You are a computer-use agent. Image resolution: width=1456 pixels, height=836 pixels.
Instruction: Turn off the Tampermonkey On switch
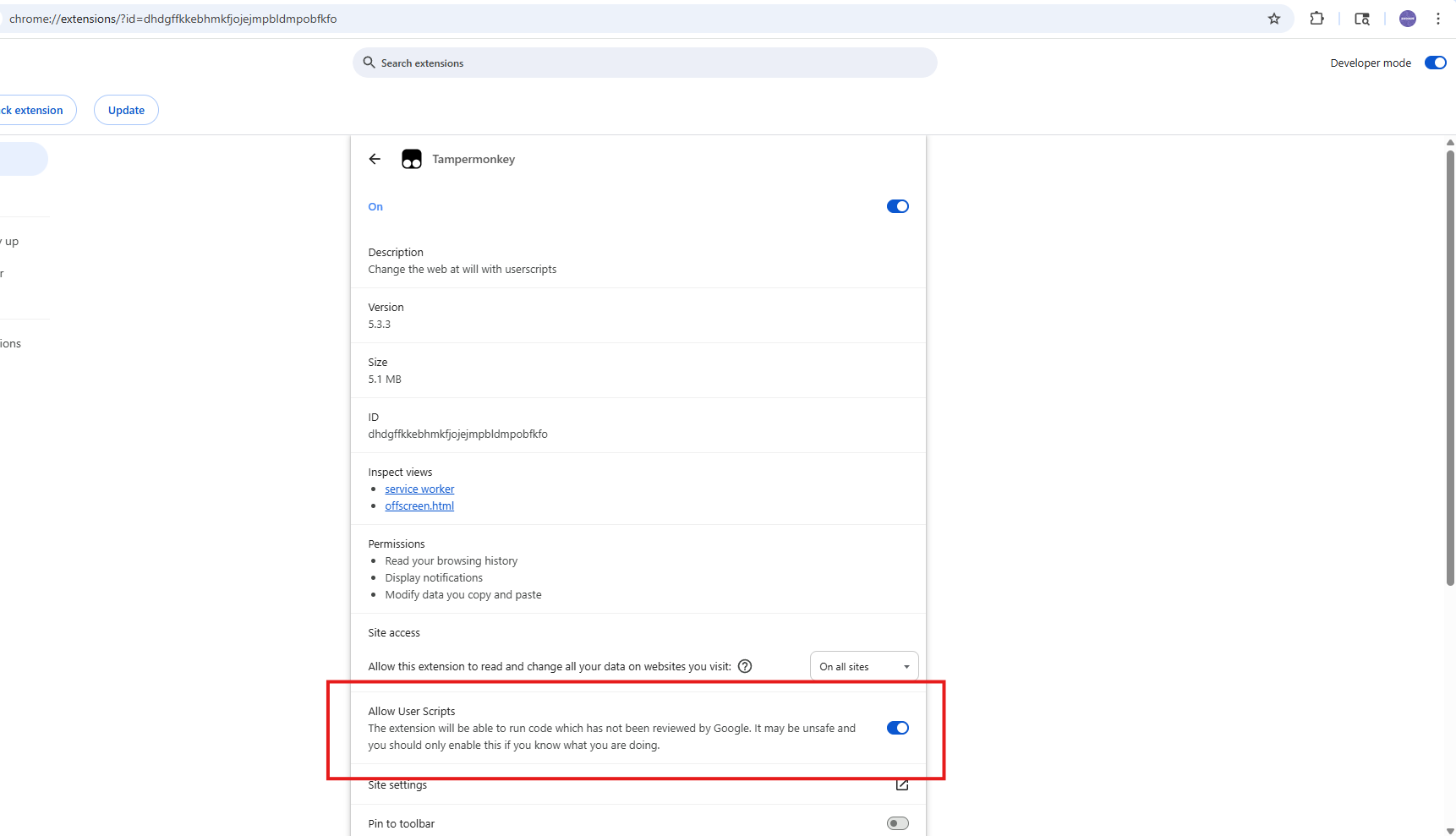point(897,206)
